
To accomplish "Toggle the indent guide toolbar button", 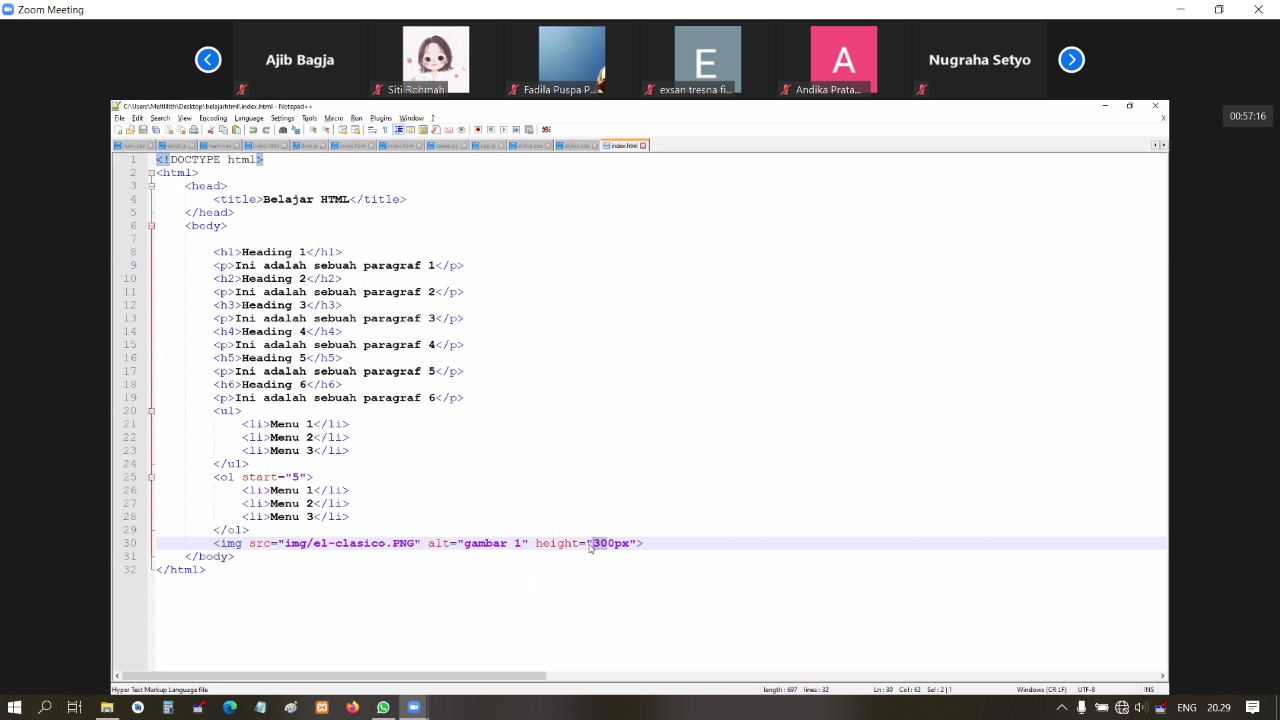I will 398,130.
